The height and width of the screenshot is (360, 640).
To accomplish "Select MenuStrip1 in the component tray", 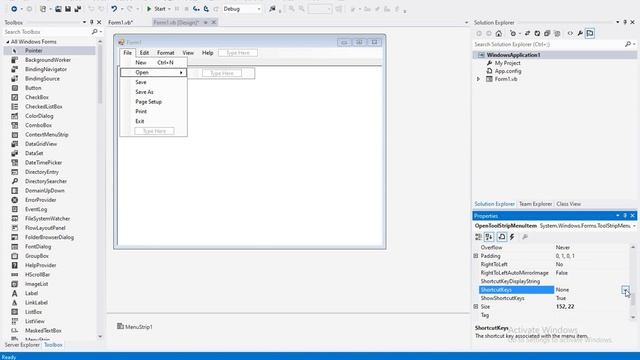I will pos(135,327).
